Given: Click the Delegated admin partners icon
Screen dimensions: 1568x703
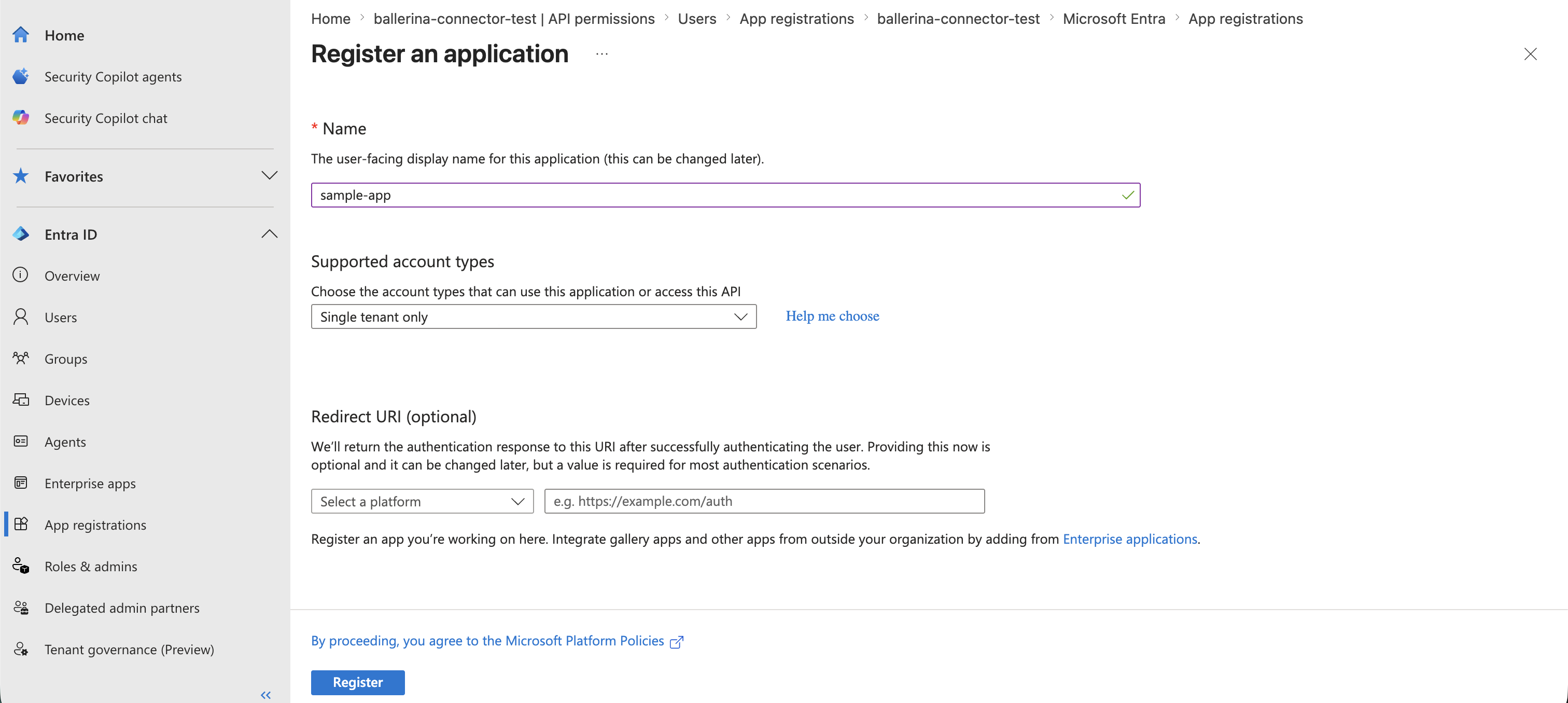Looking at the screenshot, I should coord(21,608).
